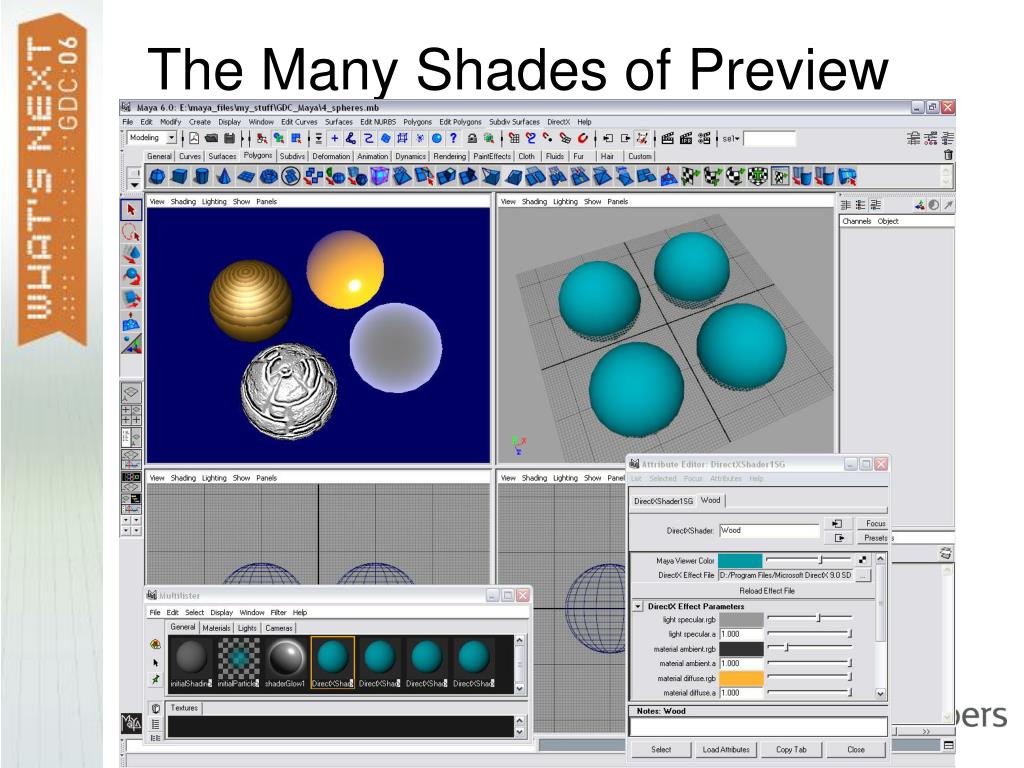This screenshot has width=1024, height=768.
Task: Collapse DirectX Effect Parameters section
Action: [x=638, y=607]
